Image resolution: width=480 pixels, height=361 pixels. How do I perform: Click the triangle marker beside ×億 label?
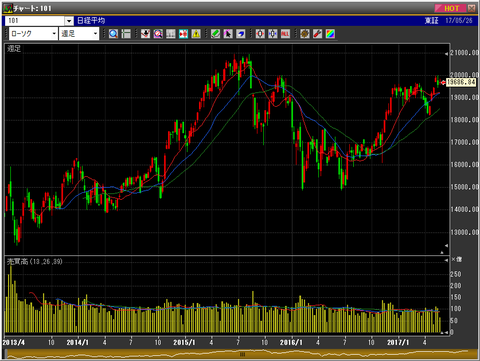tap(447, 260)
